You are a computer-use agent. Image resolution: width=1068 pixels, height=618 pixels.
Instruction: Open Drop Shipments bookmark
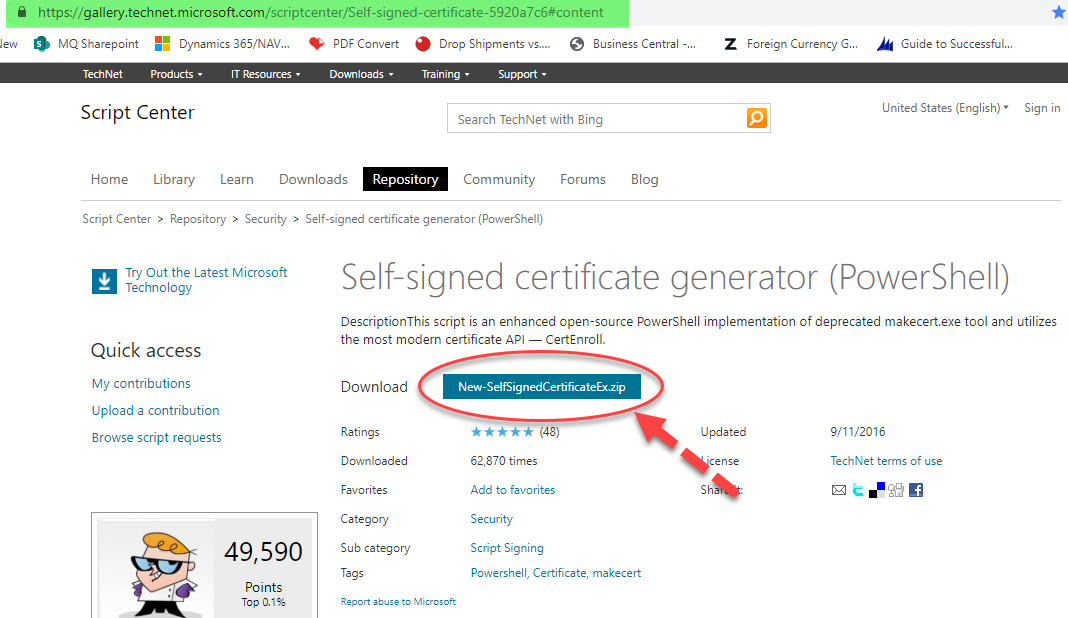click(x=483, y=44)
